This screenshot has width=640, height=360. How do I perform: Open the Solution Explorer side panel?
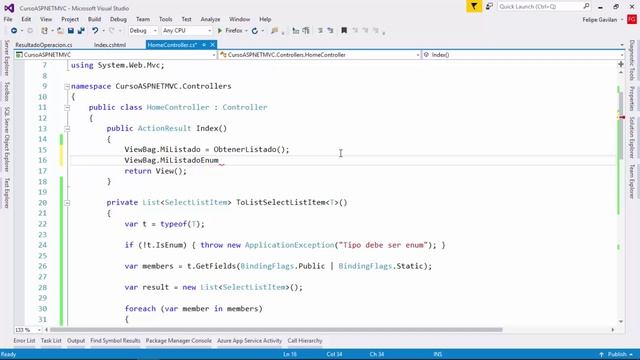point(632,137)
